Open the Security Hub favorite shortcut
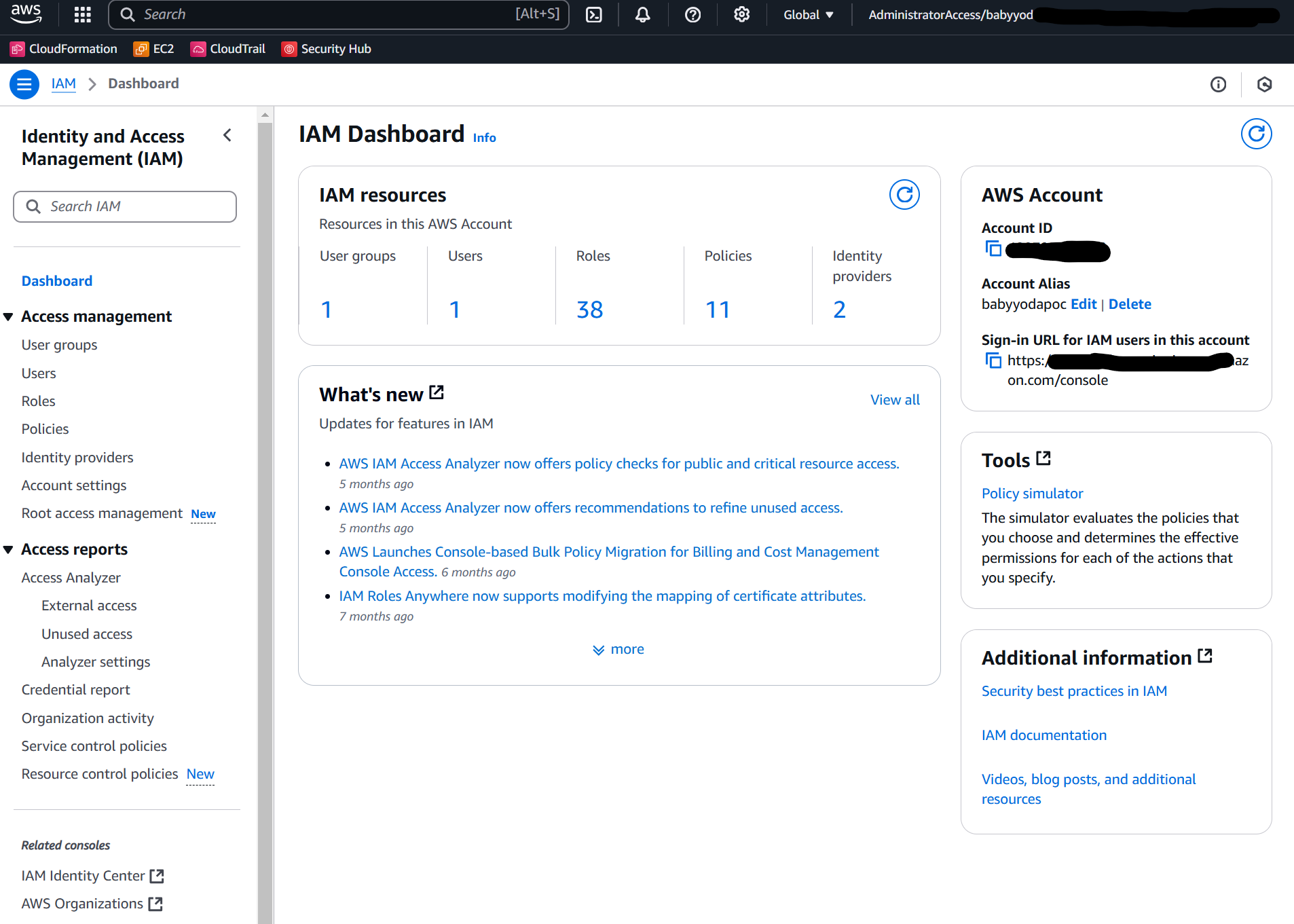1294x924 pixels. (327, 49)
